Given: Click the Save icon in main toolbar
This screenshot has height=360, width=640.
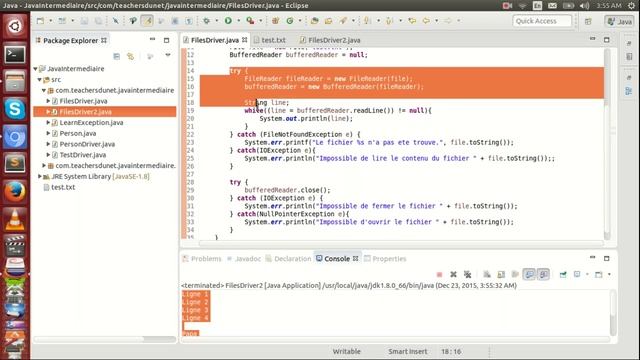Looking at the screenshot, I should 84,21.
